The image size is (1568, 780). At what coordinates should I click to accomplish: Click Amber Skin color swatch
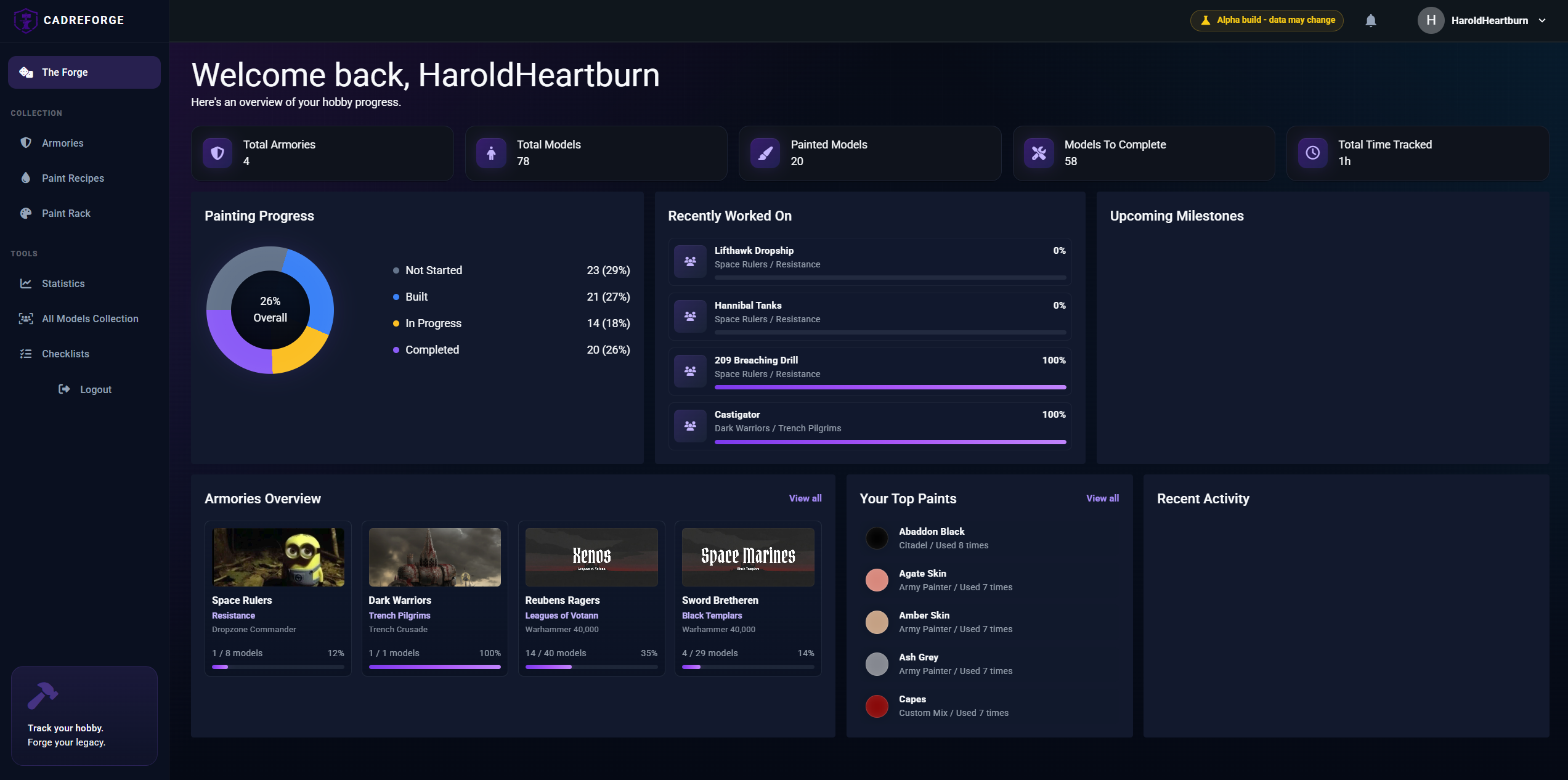(x=877, y=622)
